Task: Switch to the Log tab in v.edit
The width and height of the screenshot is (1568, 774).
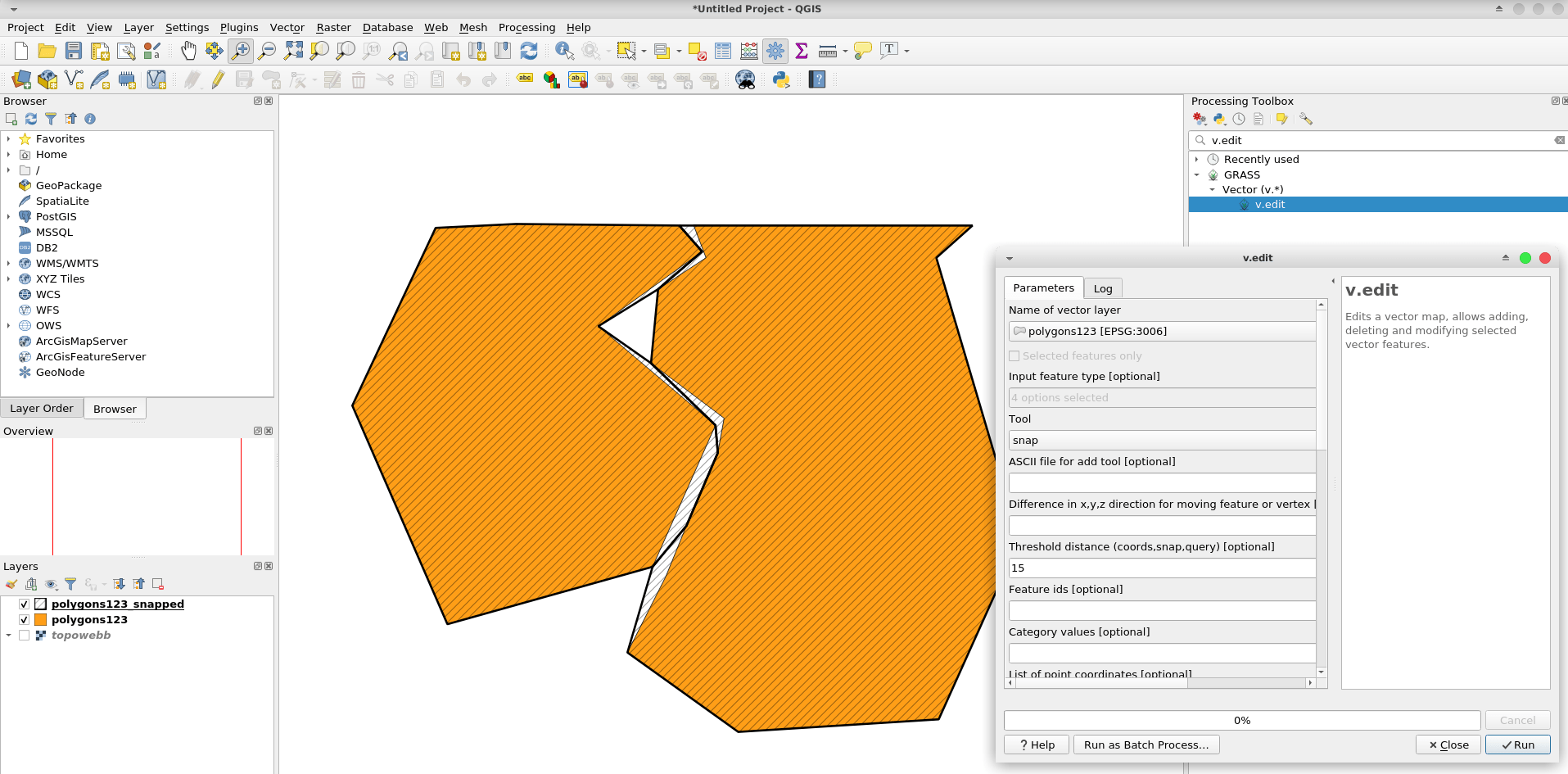Action: 1102,287
